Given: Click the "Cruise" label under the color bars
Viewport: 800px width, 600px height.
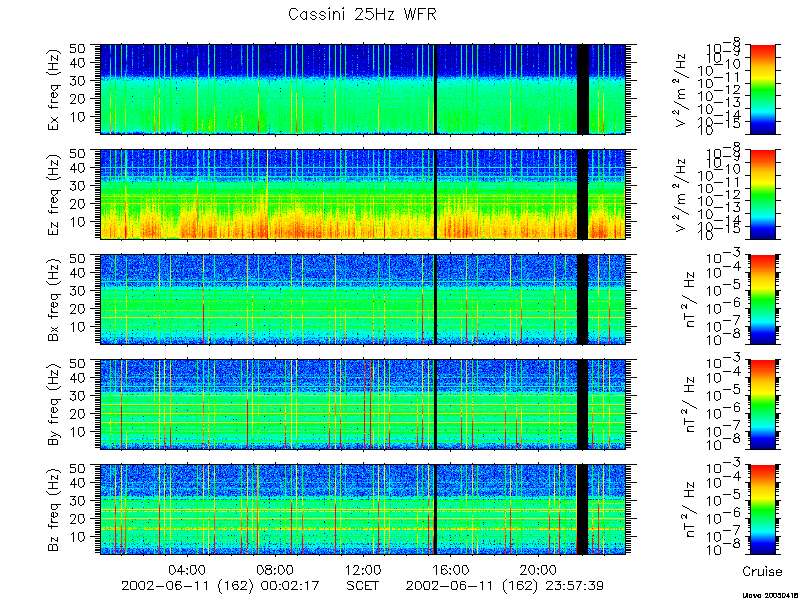Looking at the screenshot, I should [762, 571].
